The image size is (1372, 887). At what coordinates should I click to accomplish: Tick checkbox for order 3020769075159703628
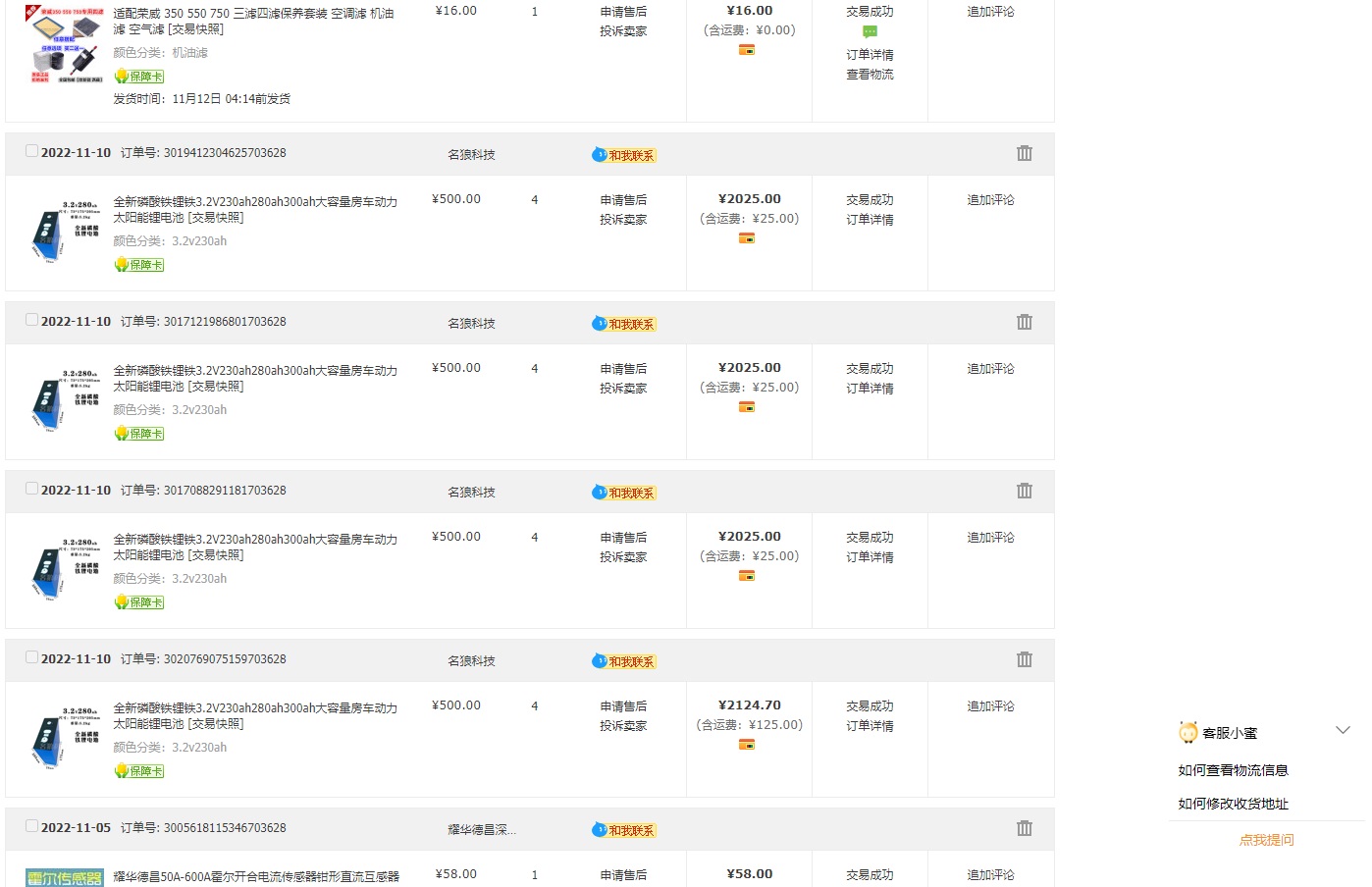click(31, 657)
